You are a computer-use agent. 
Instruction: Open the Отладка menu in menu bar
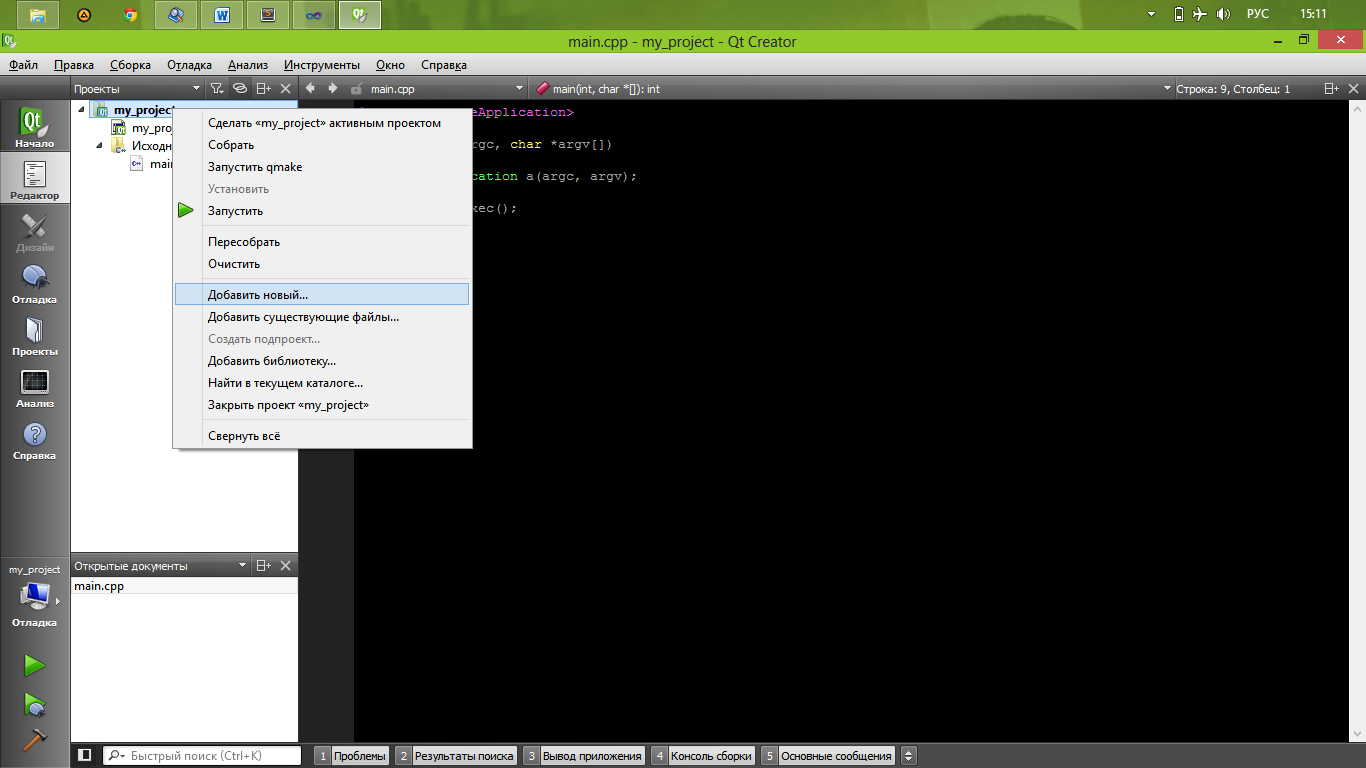(x=190, y=65)
